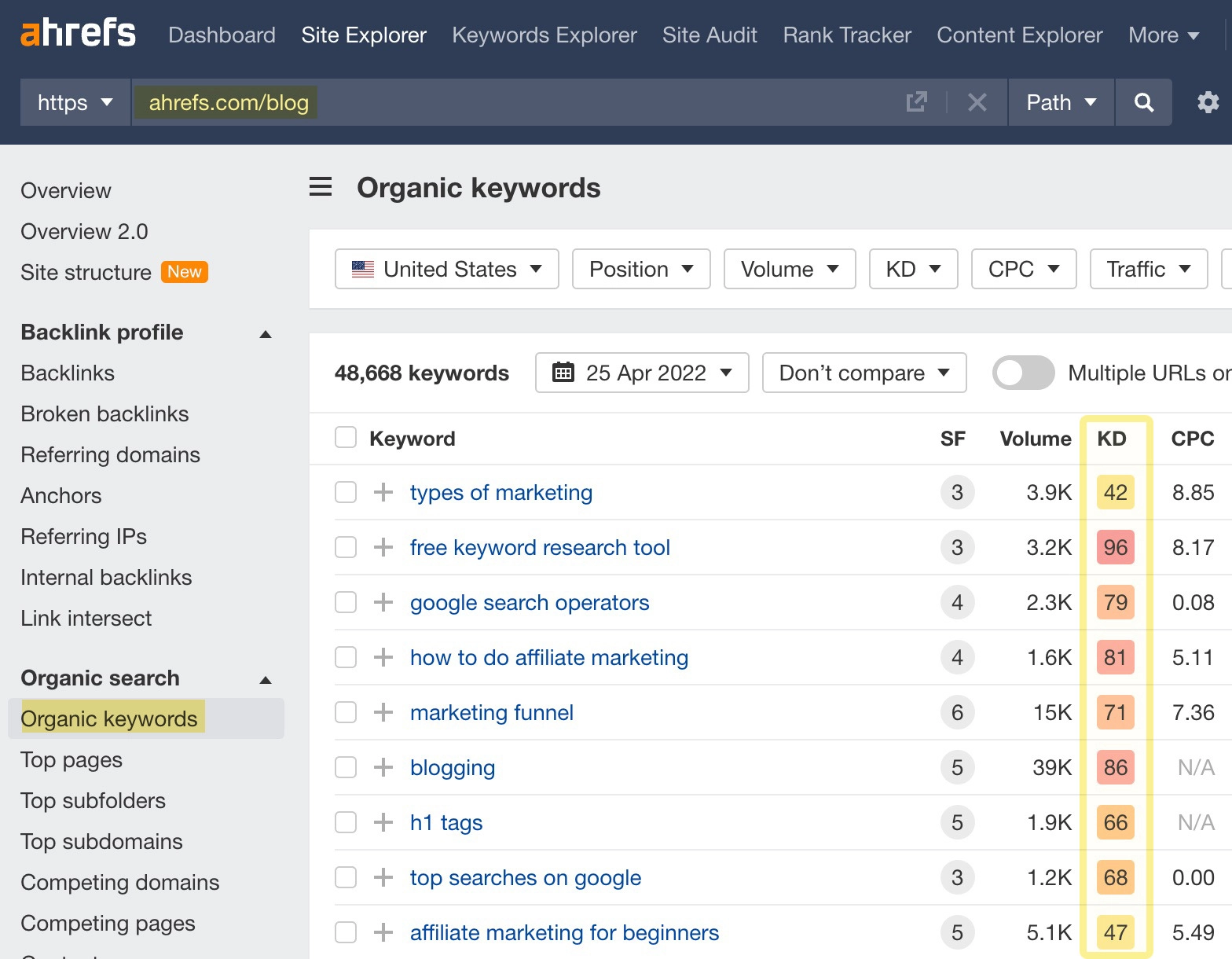Expand plus icon for types of marketing

[x=383, y=492]
